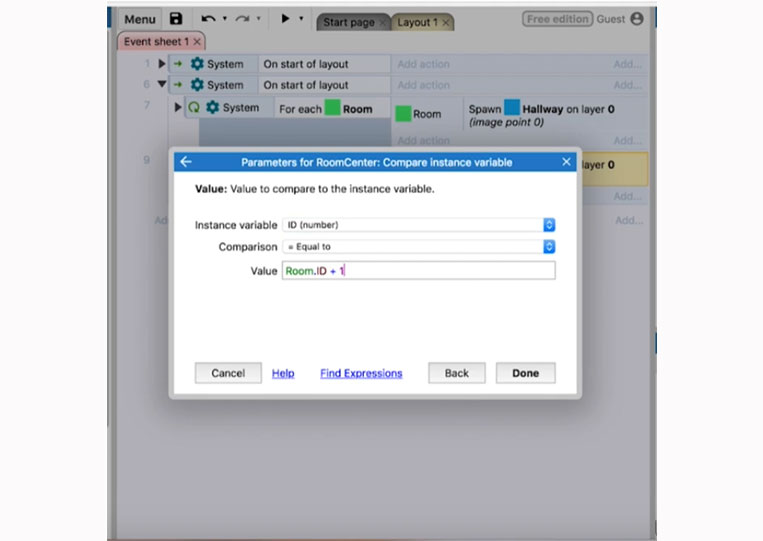Click Add action in event 1

click(x=423, y=64)
